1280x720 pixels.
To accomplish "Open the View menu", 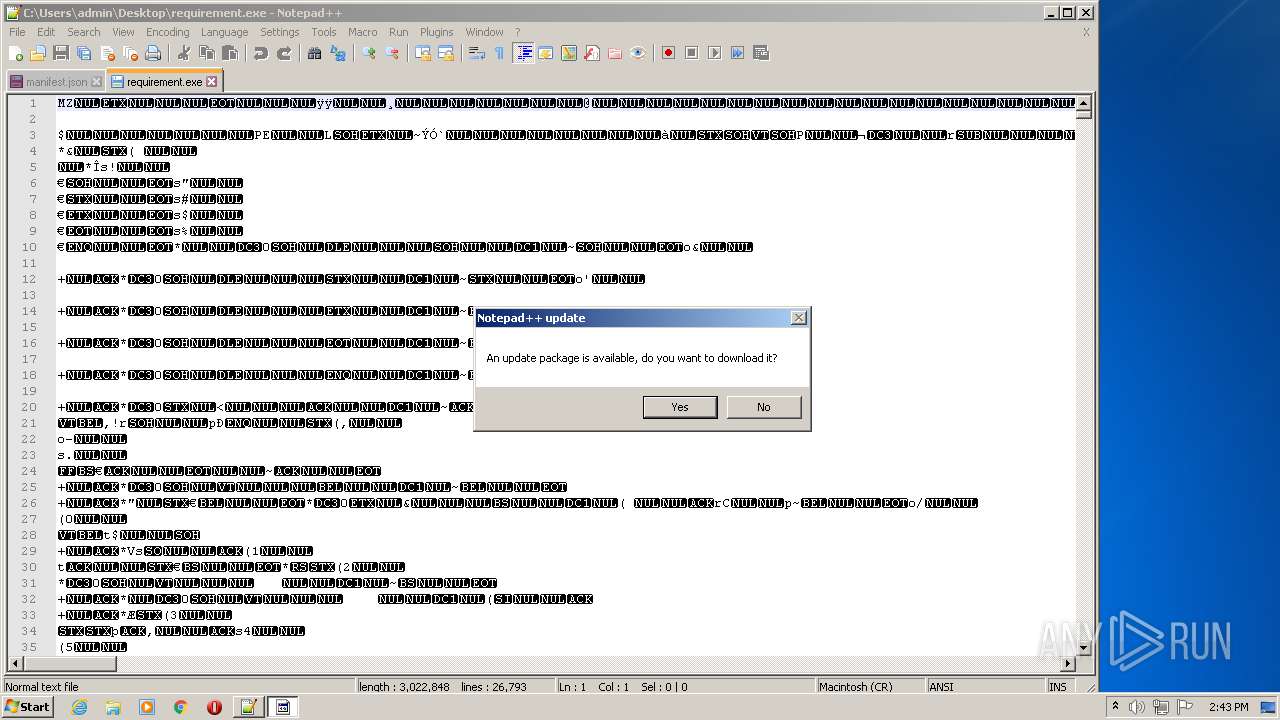I will pos(123,32).
